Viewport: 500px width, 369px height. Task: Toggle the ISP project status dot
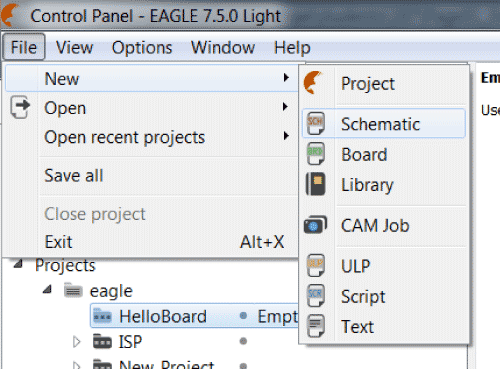[x=243, y=341]
